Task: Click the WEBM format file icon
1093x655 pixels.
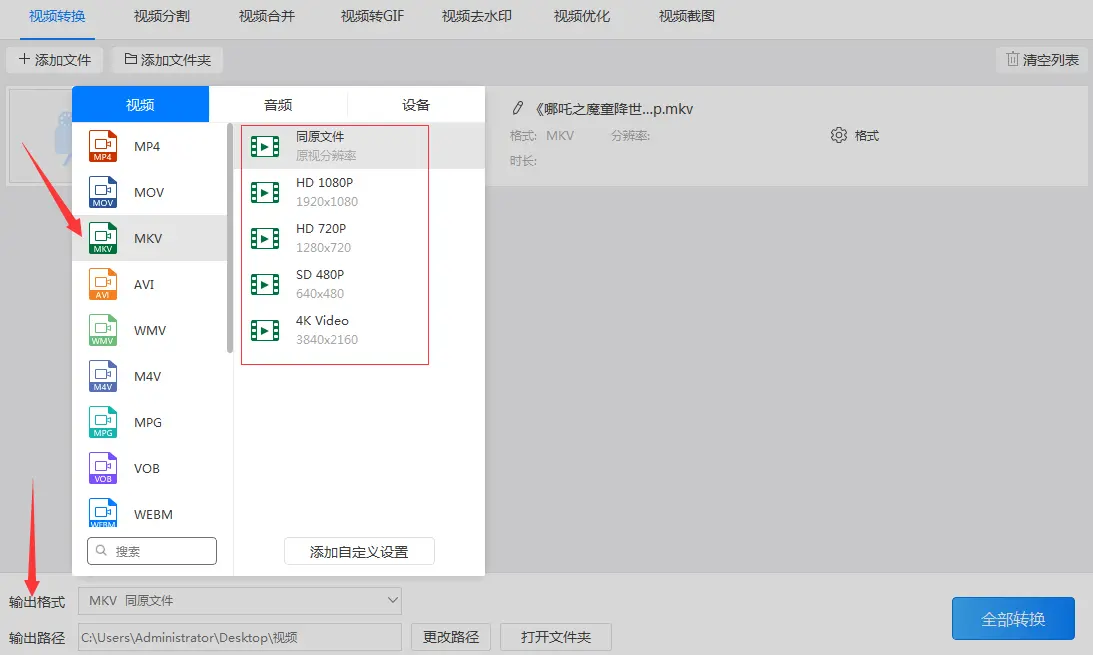Action: pyautogui.click(x=102, y=513)
